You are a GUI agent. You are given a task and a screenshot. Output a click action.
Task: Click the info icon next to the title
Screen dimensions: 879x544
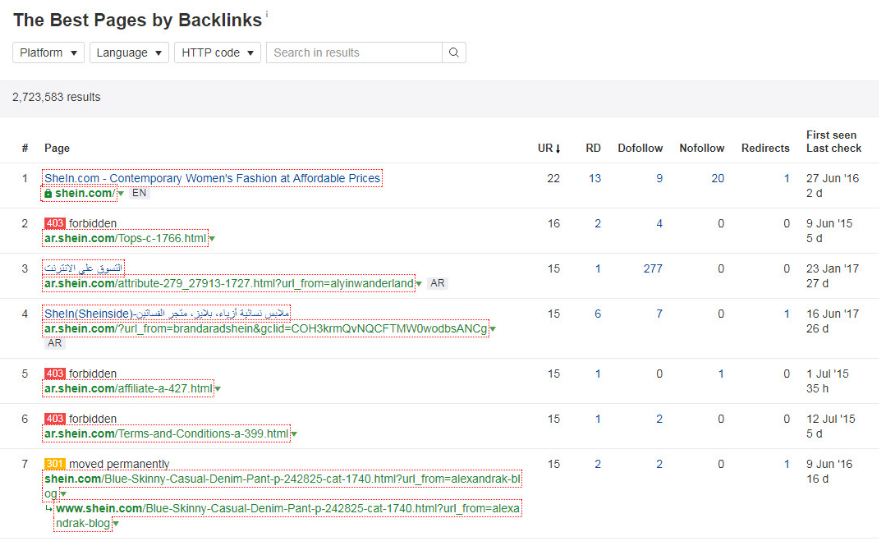(267, 13)
